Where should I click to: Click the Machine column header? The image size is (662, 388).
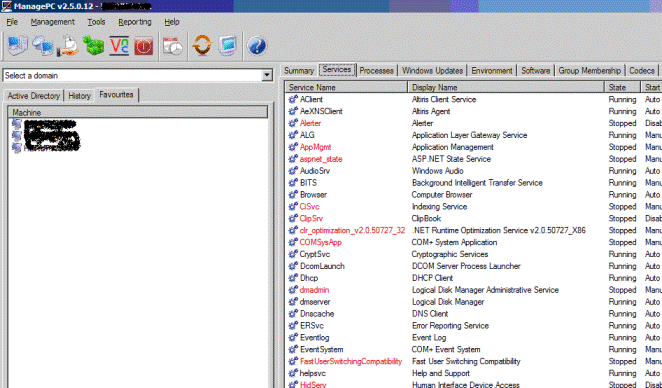tap(138, 112)
